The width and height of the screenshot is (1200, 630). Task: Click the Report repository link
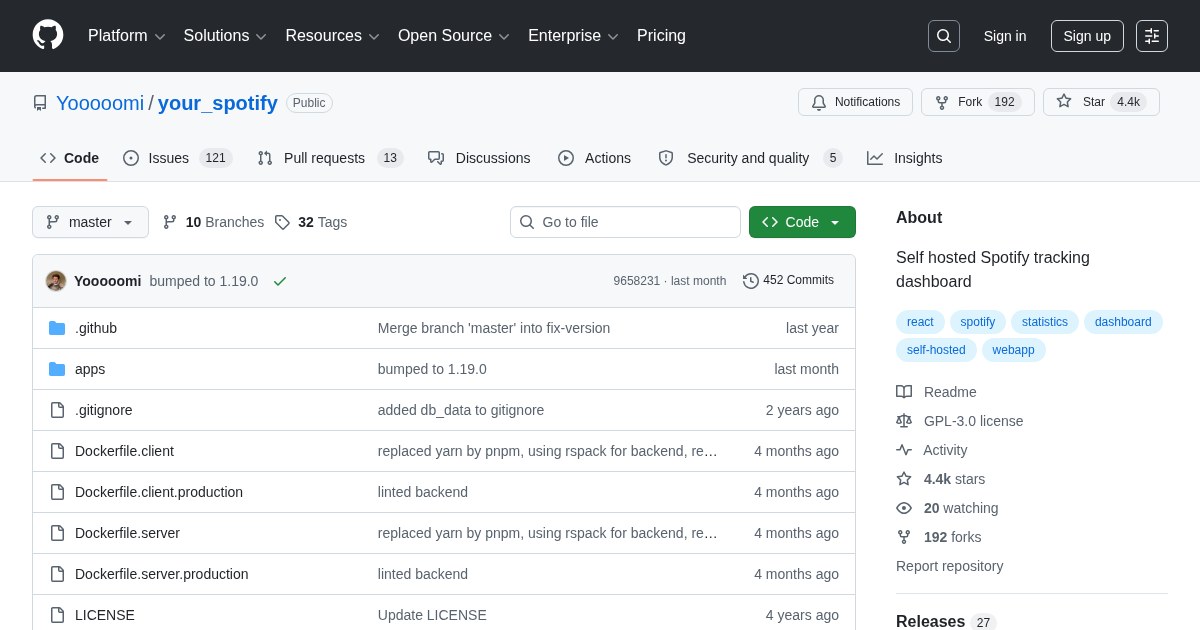tap(949, 566)
